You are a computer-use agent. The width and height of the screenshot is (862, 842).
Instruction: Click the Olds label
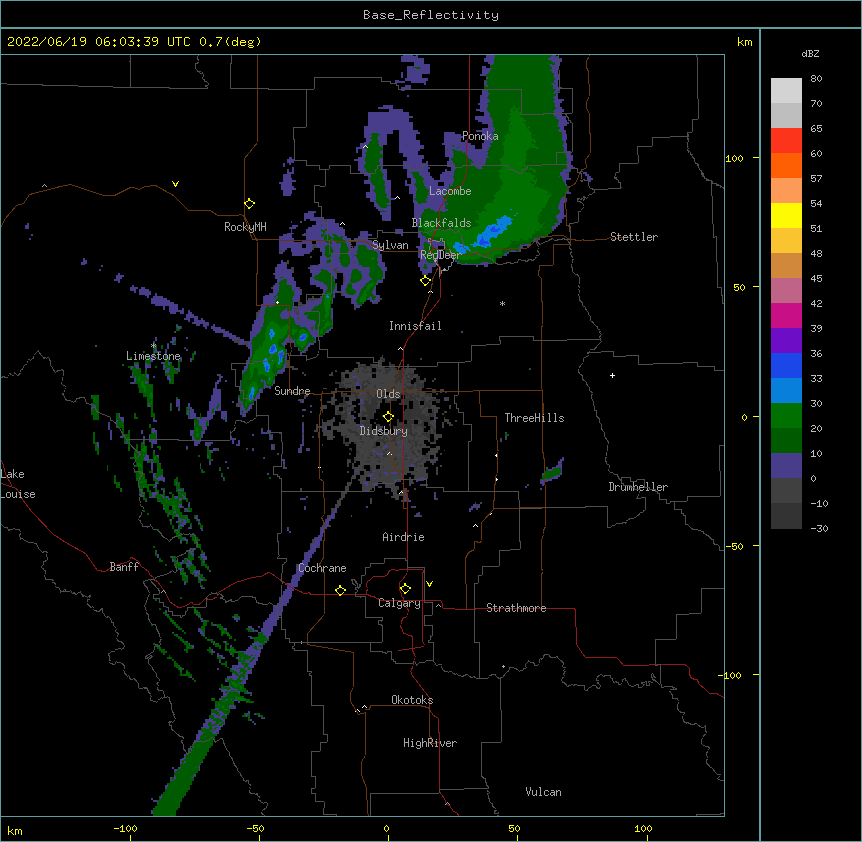tap(388, 394)
